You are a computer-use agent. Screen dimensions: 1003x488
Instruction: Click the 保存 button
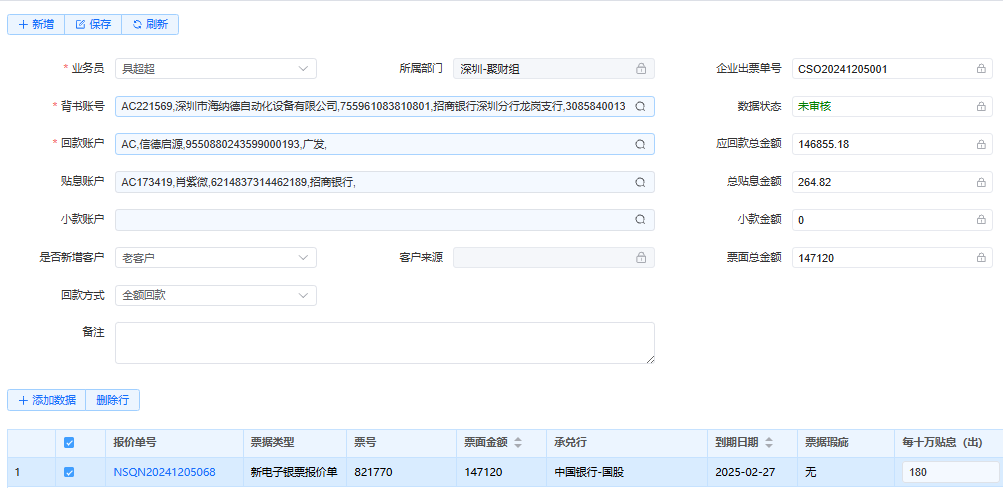[93, 24]
